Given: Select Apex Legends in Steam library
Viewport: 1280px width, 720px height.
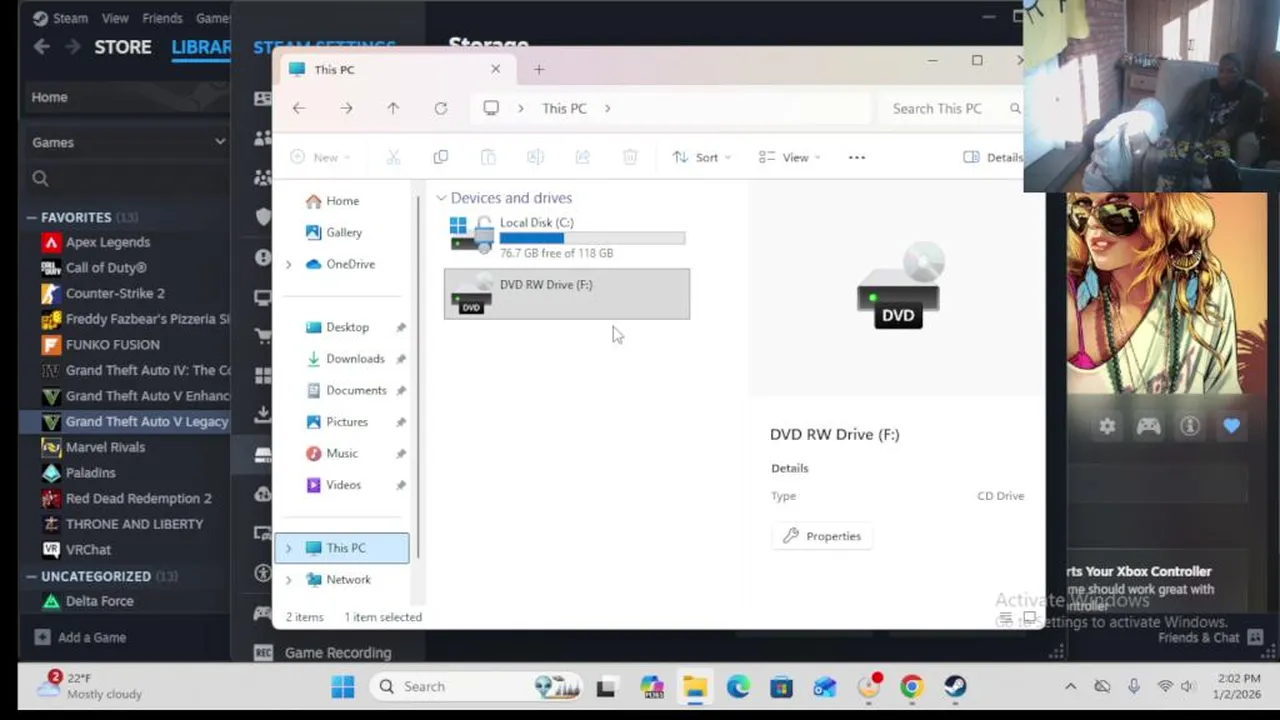Looking at the screenshot, I should [x=108, y=242].
